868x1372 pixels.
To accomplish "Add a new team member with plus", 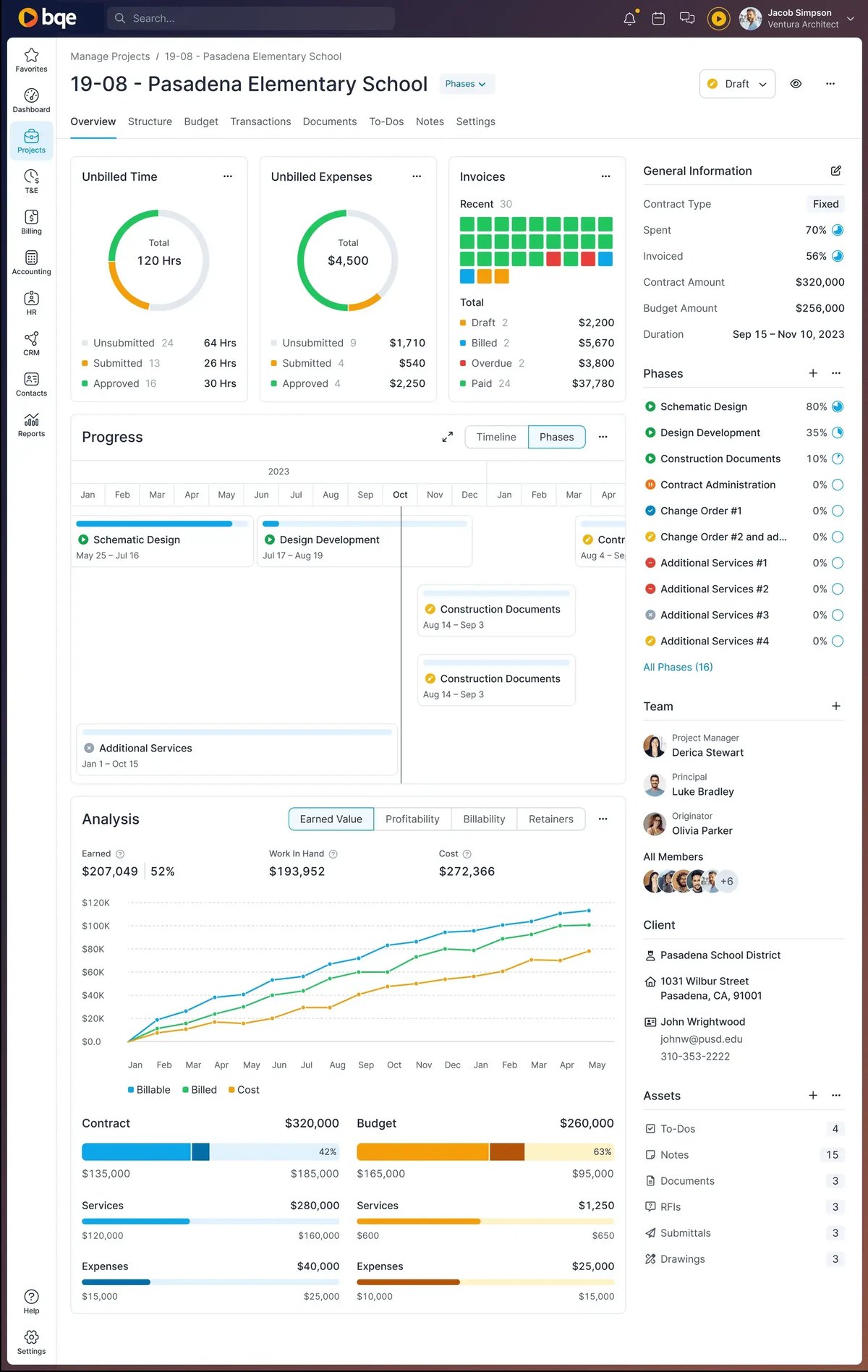I will tap(835, 706).
